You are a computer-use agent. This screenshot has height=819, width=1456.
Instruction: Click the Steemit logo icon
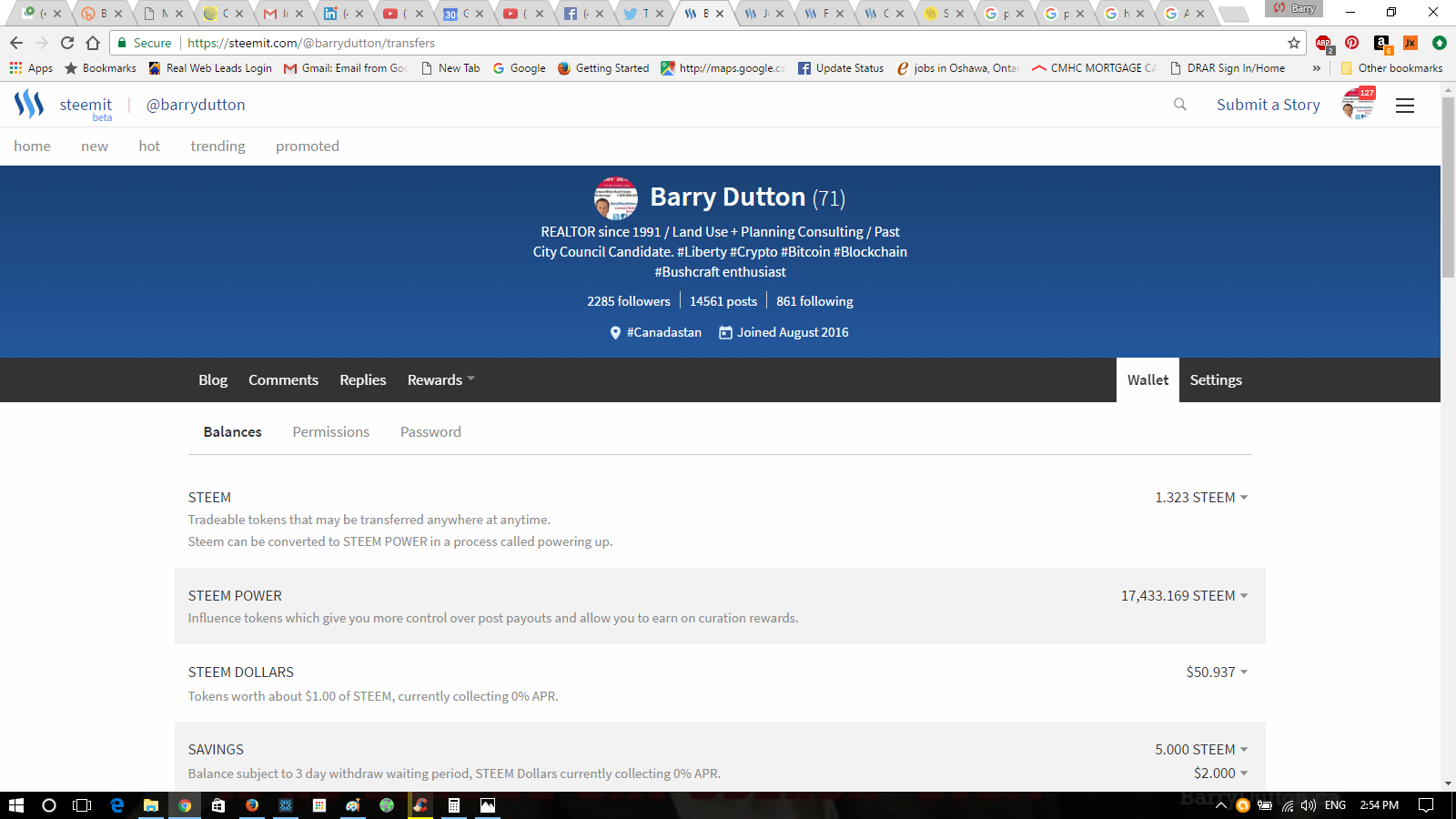click(29, 105)
